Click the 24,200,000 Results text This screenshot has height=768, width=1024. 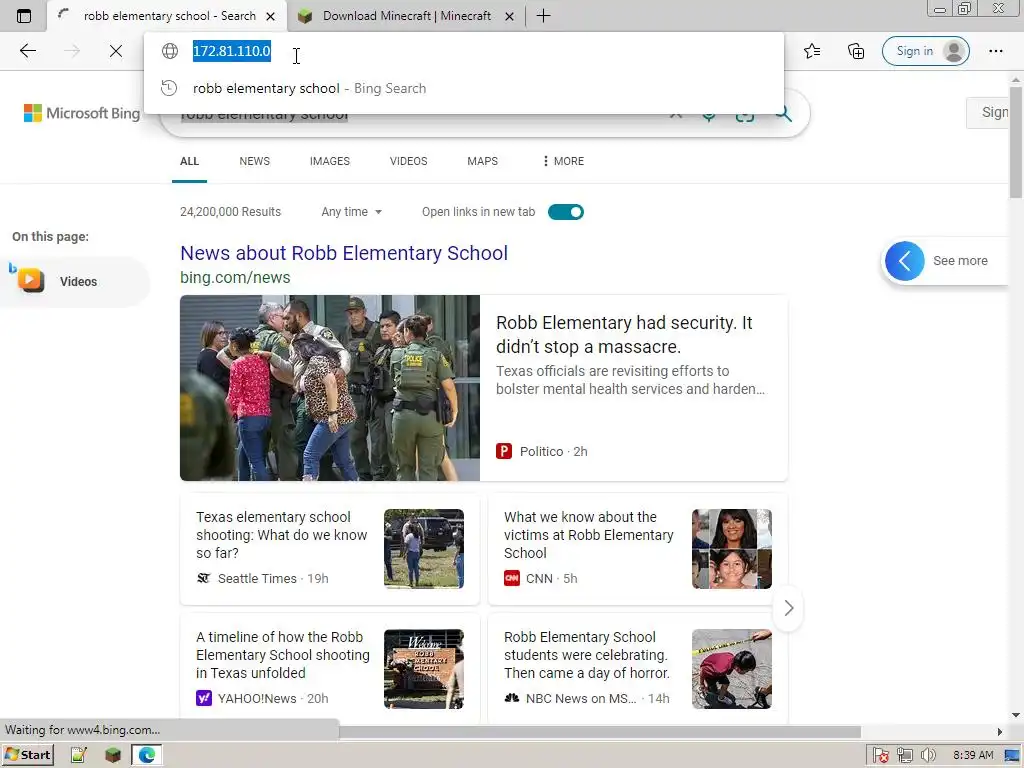tap(231, 212)
